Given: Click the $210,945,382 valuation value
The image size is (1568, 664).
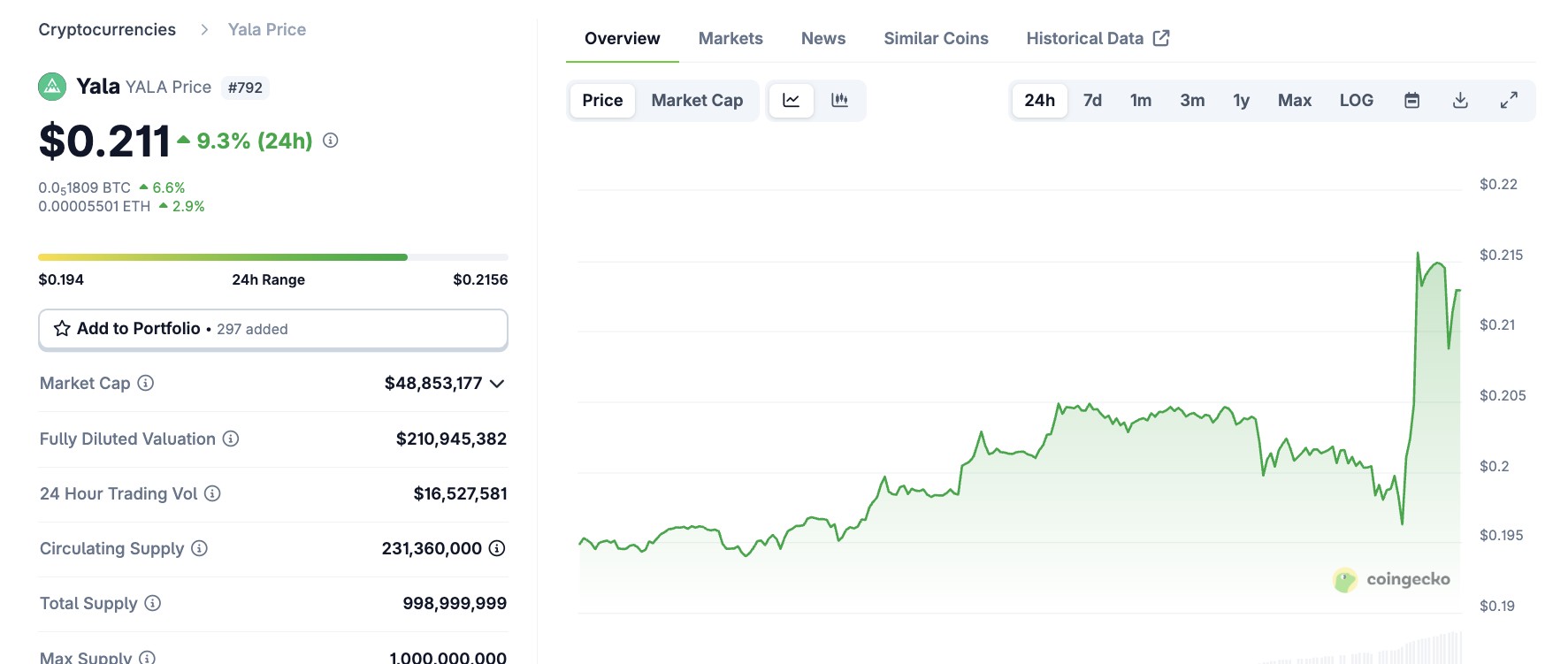Looking at the screenshot, I should click(451, 439).
